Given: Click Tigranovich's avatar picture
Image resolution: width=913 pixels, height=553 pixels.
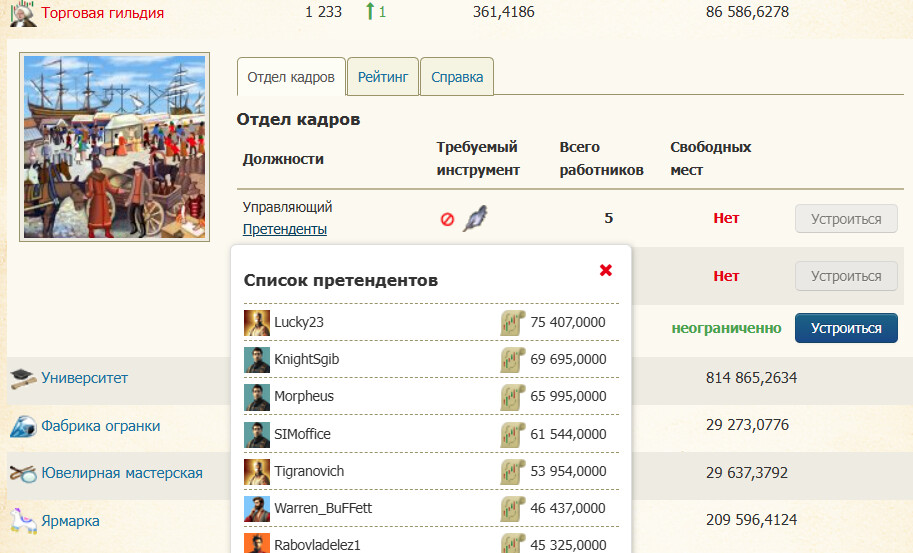Looking at the screenshot, I should click(257, 471).
